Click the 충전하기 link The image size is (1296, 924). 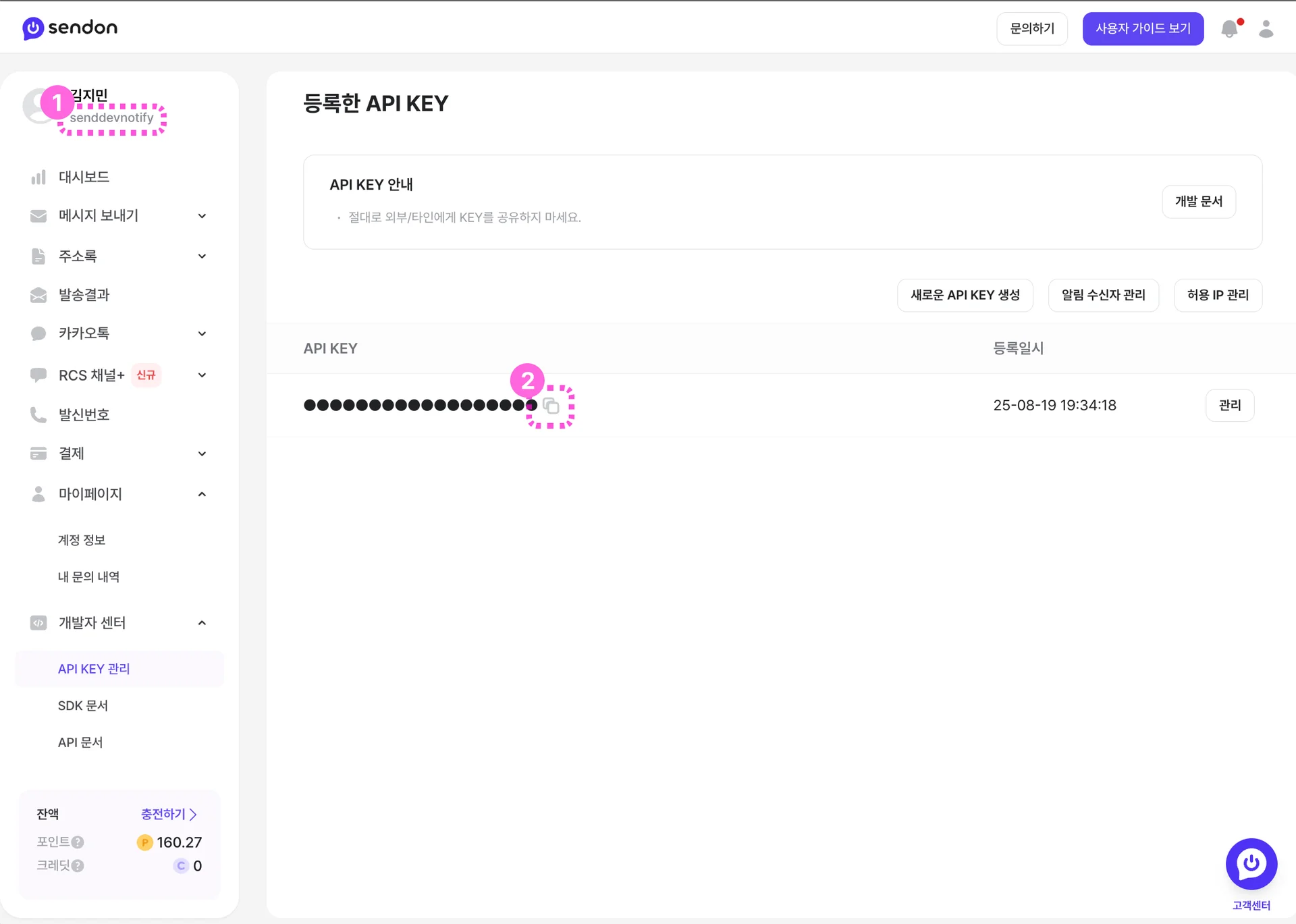pos(168,814)
